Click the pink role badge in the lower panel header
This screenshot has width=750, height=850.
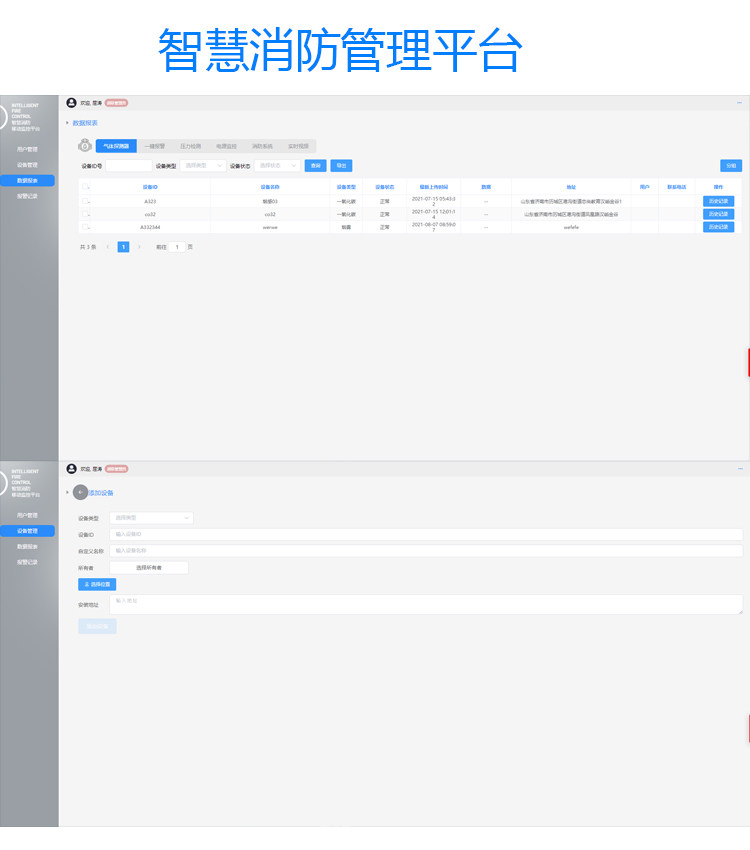116,468
